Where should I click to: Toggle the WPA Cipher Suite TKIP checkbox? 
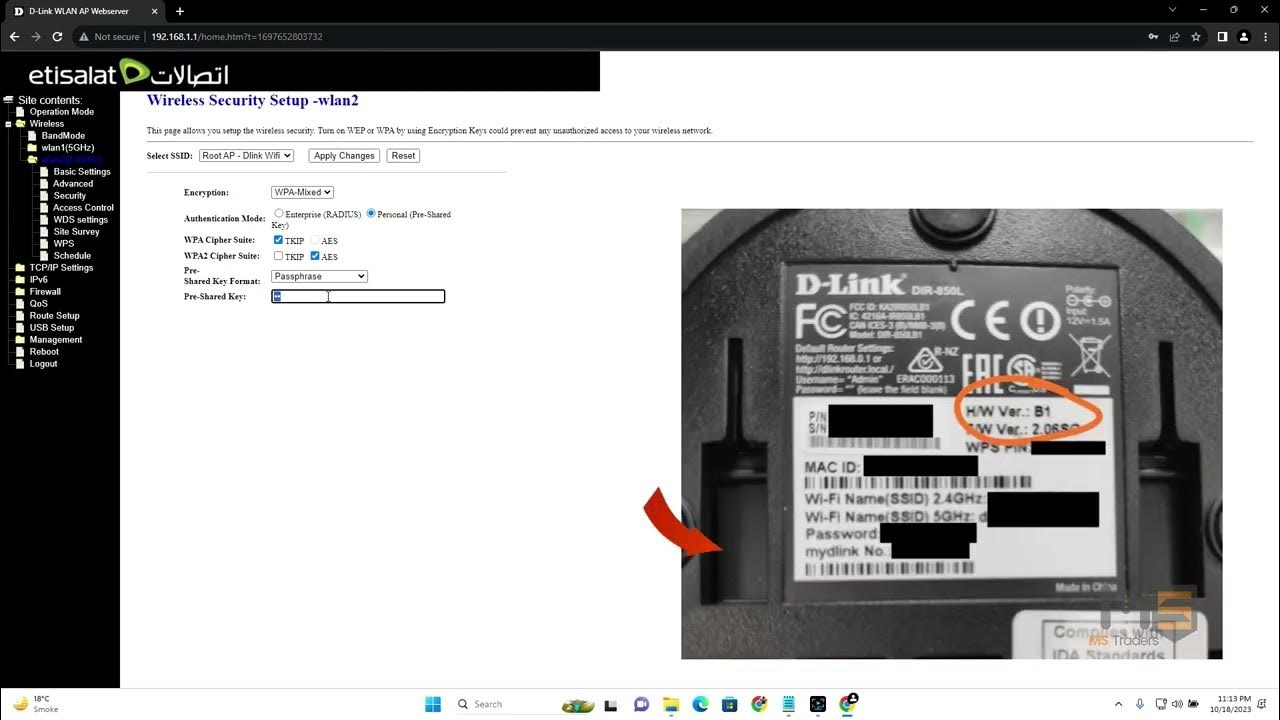click(278, 240)
